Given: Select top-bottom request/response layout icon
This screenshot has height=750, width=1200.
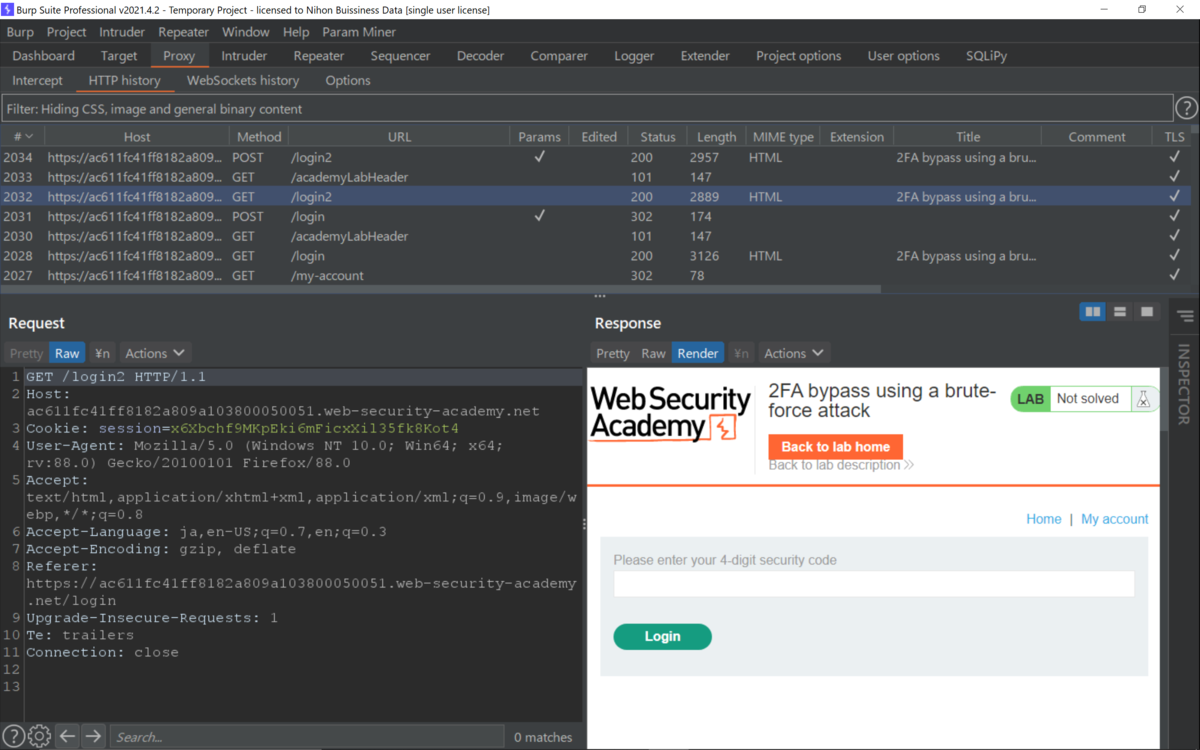Looking at the screenshot, I should click(1120, 312).
